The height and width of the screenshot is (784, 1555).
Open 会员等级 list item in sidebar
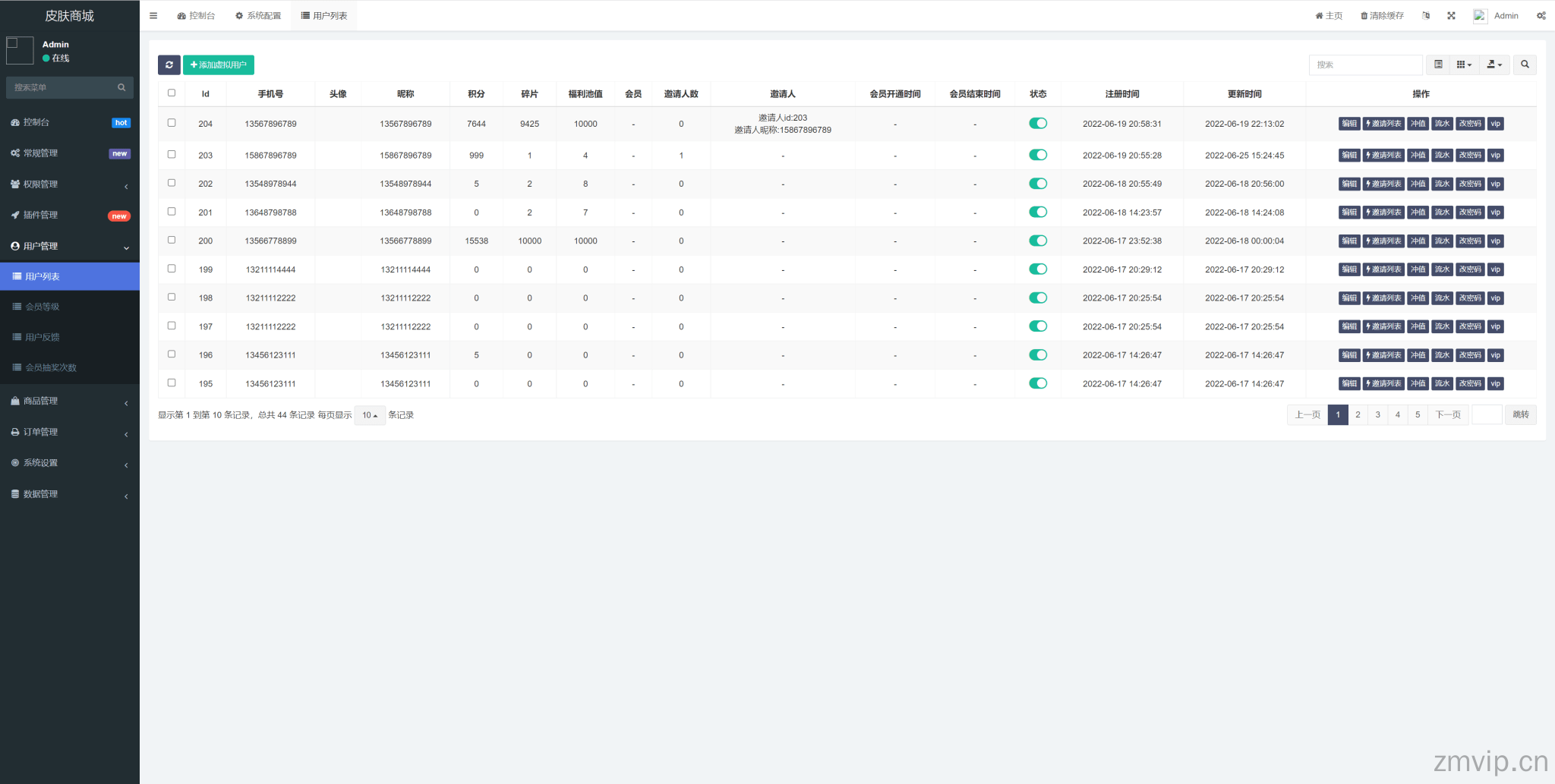coord(70,307)
